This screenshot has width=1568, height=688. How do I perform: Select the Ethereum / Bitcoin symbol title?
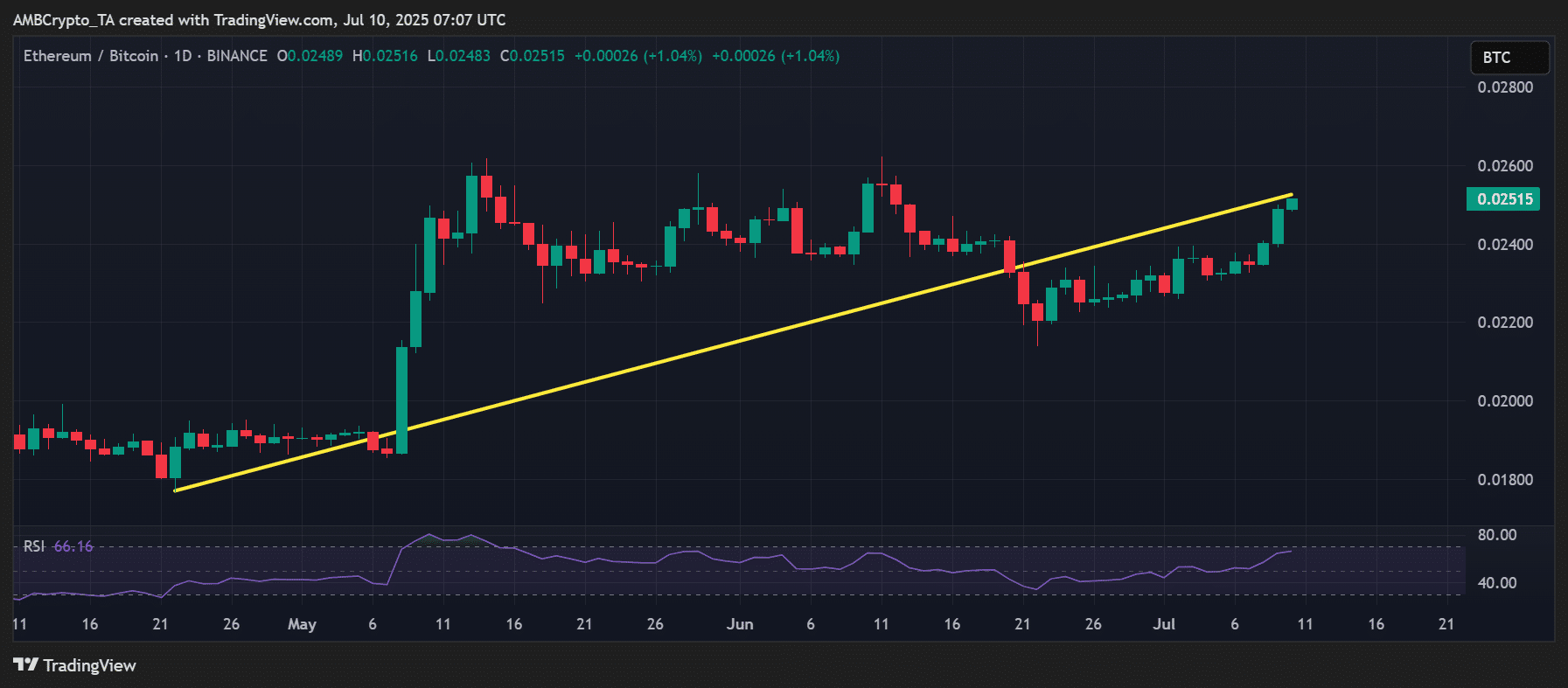pos(91,56)
